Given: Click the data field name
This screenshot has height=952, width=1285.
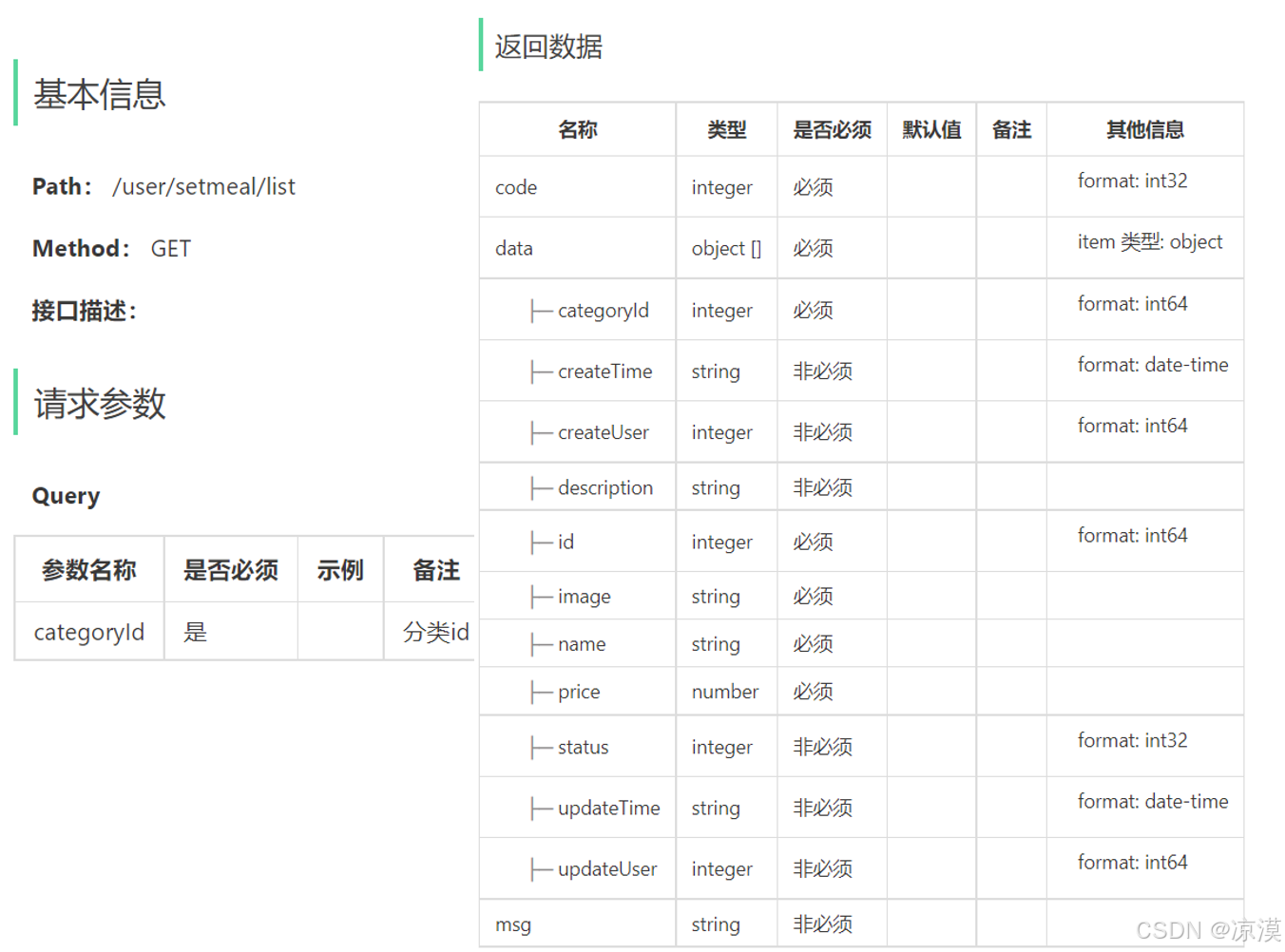Looking at the screenshot, I should (514, 248).
